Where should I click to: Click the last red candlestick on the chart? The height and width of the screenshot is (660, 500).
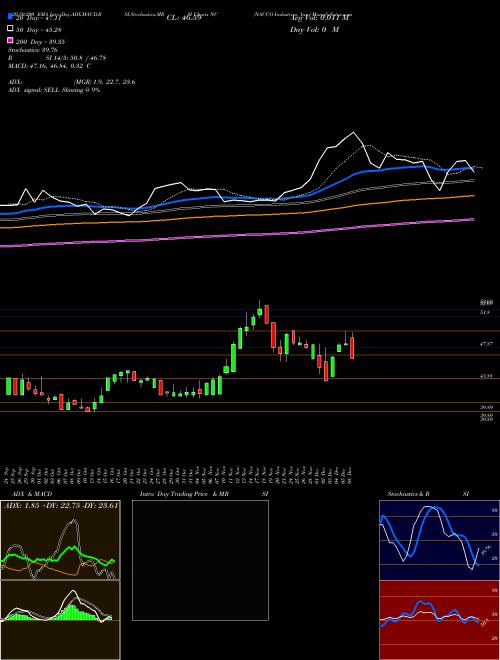[352, 348]
